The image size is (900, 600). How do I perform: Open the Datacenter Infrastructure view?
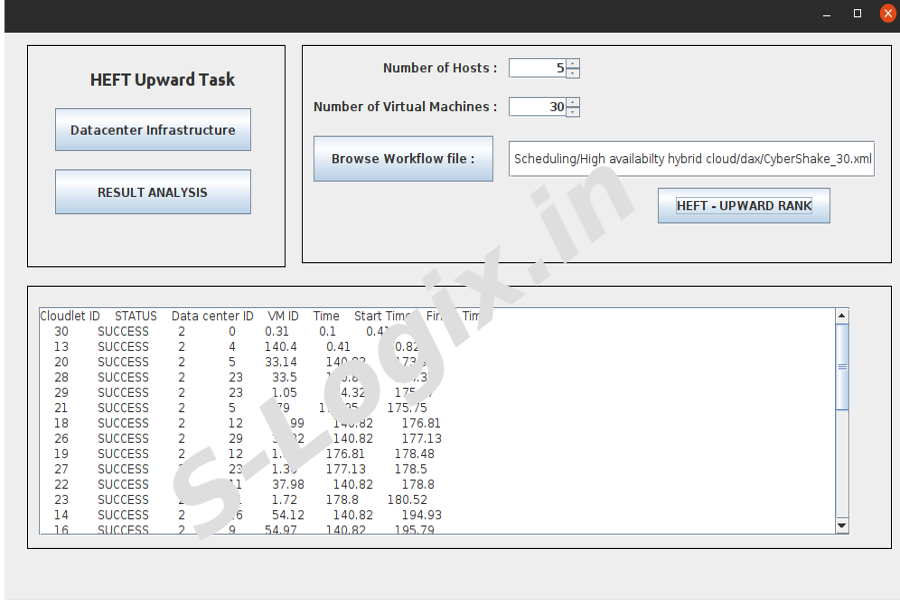(152, 129)
